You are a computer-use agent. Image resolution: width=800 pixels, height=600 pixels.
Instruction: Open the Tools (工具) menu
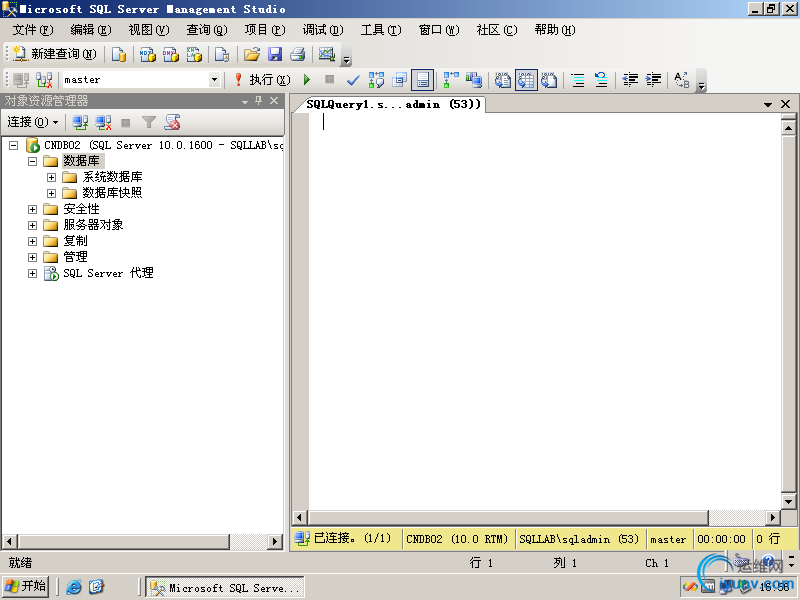pos(381,30)
